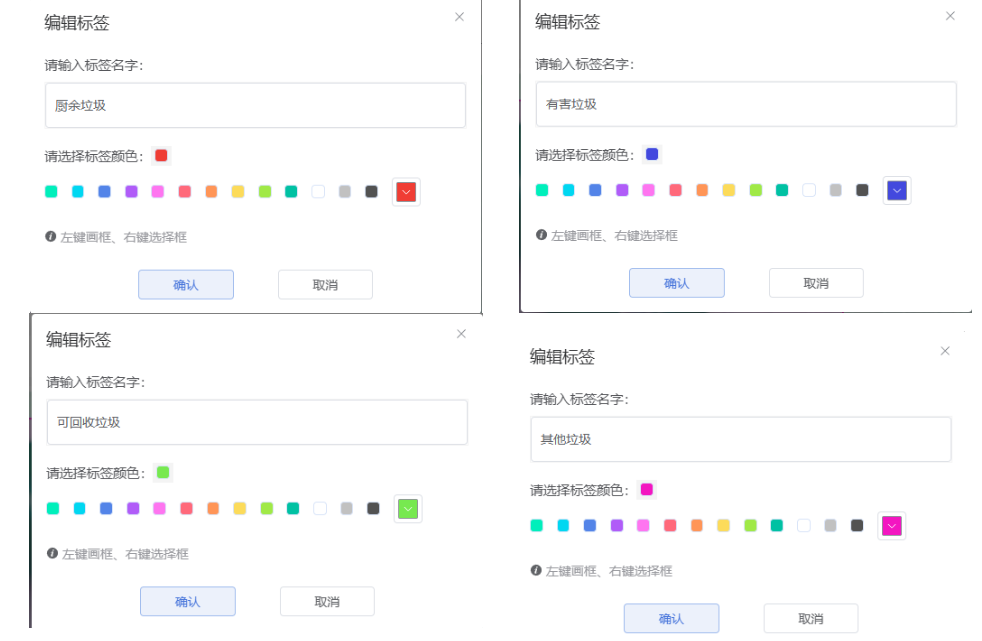This screenshot has width=982, height=641.
Task: Pick the purple swatch in 厨余垃圾 dialog
Action: tap(131, 191)
